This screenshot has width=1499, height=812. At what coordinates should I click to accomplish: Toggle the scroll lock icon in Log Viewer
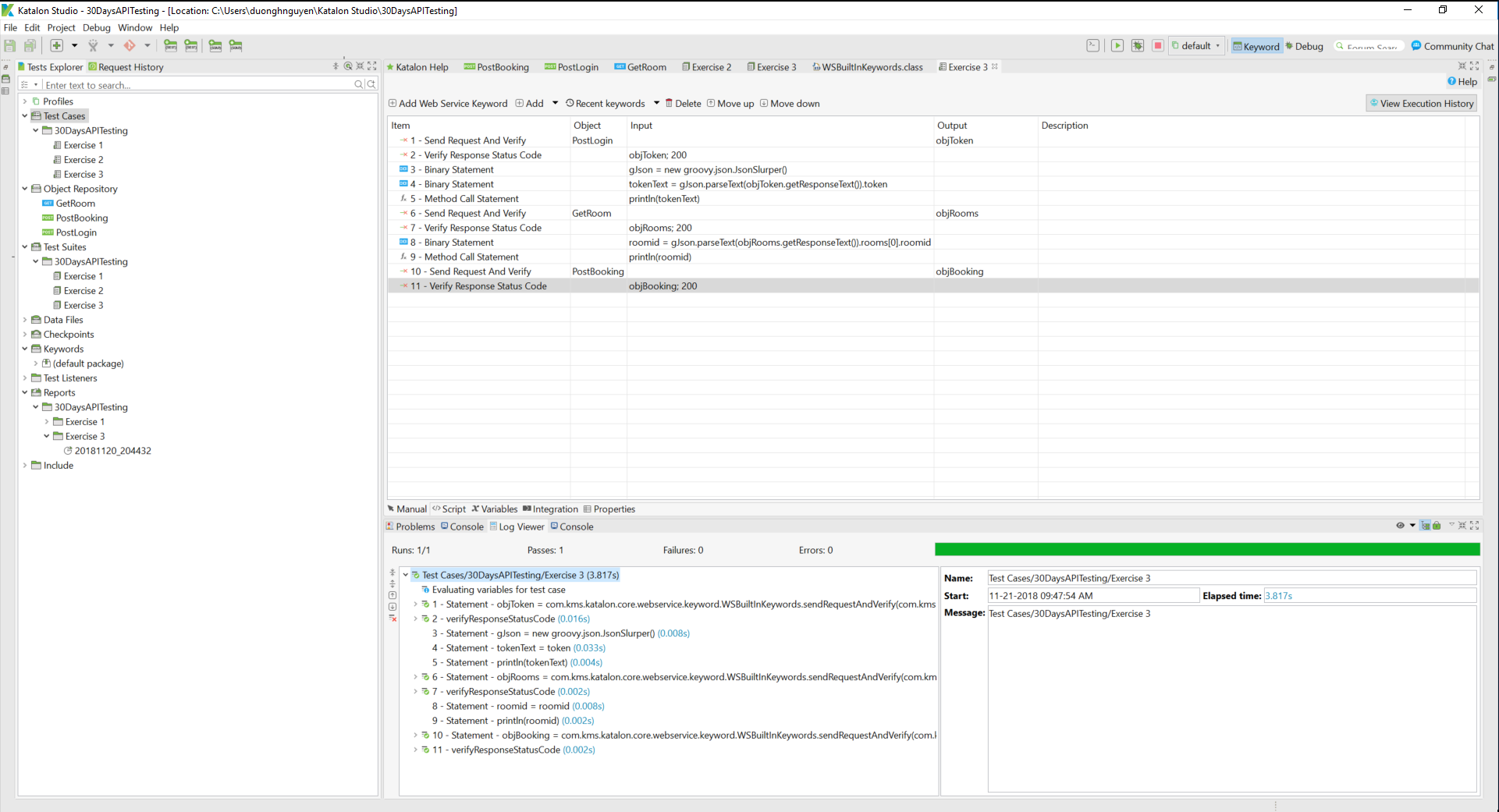[1437, 526]
